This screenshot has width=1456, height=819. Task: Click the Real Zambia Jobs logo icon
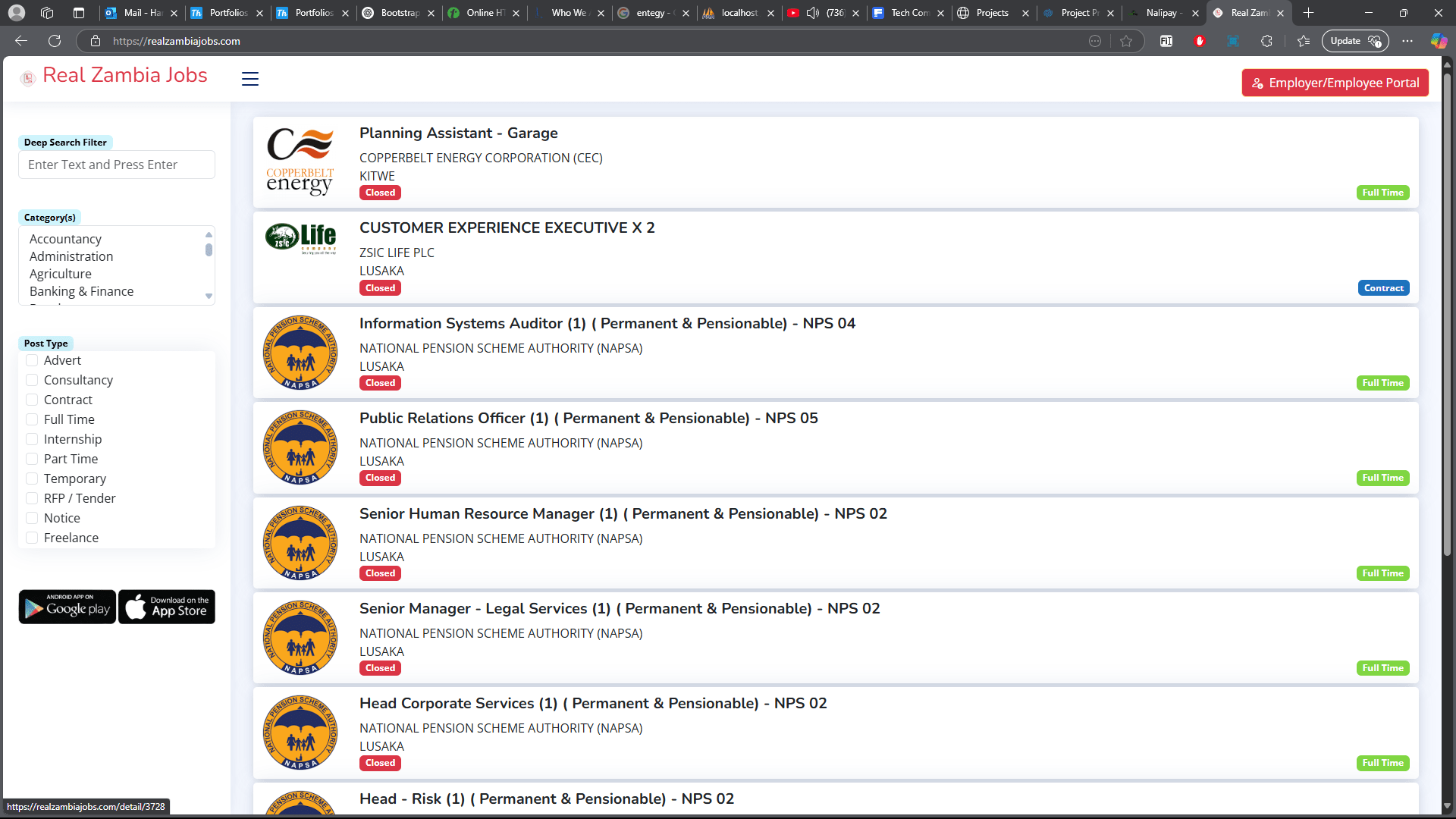pyautogui.click(x=28, y=78)
